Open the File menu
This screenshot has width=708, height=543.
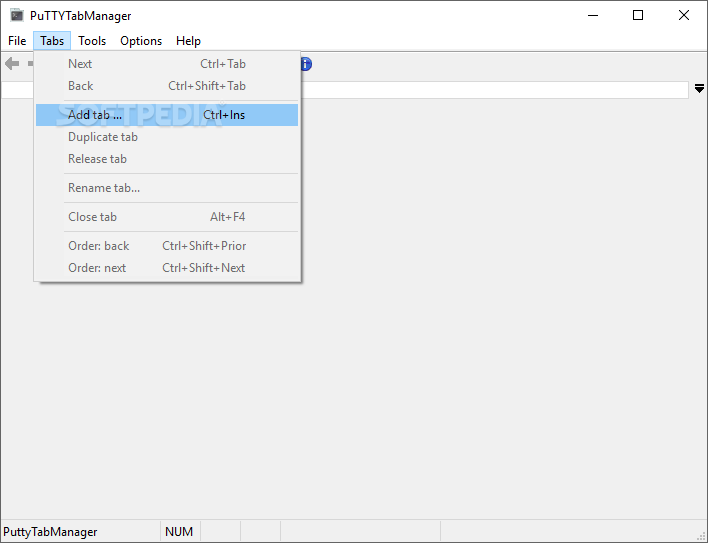(17, 41)
